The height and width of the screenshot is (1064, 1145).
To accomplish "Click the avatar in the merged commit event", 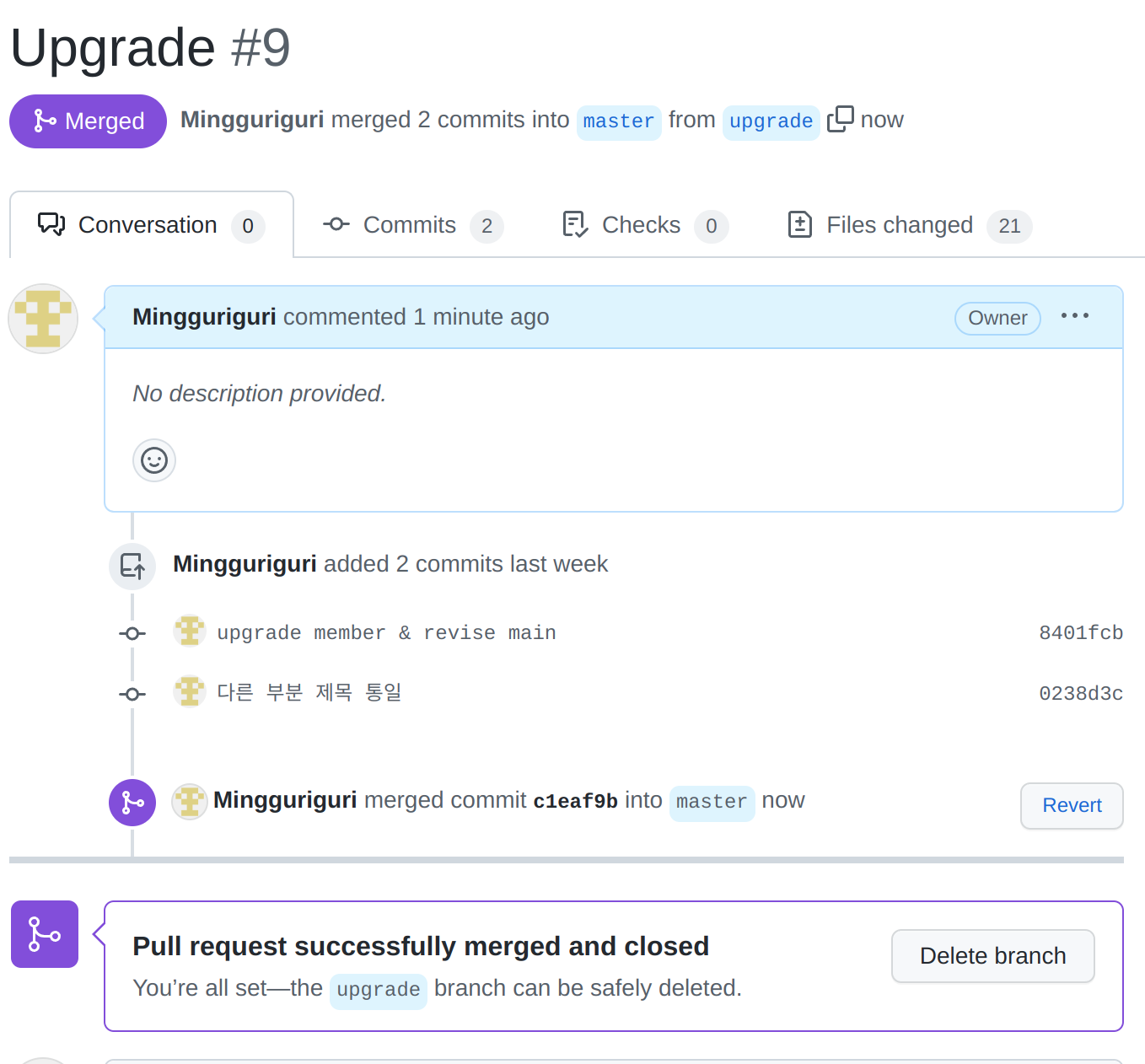I will (x=190, y=801).
